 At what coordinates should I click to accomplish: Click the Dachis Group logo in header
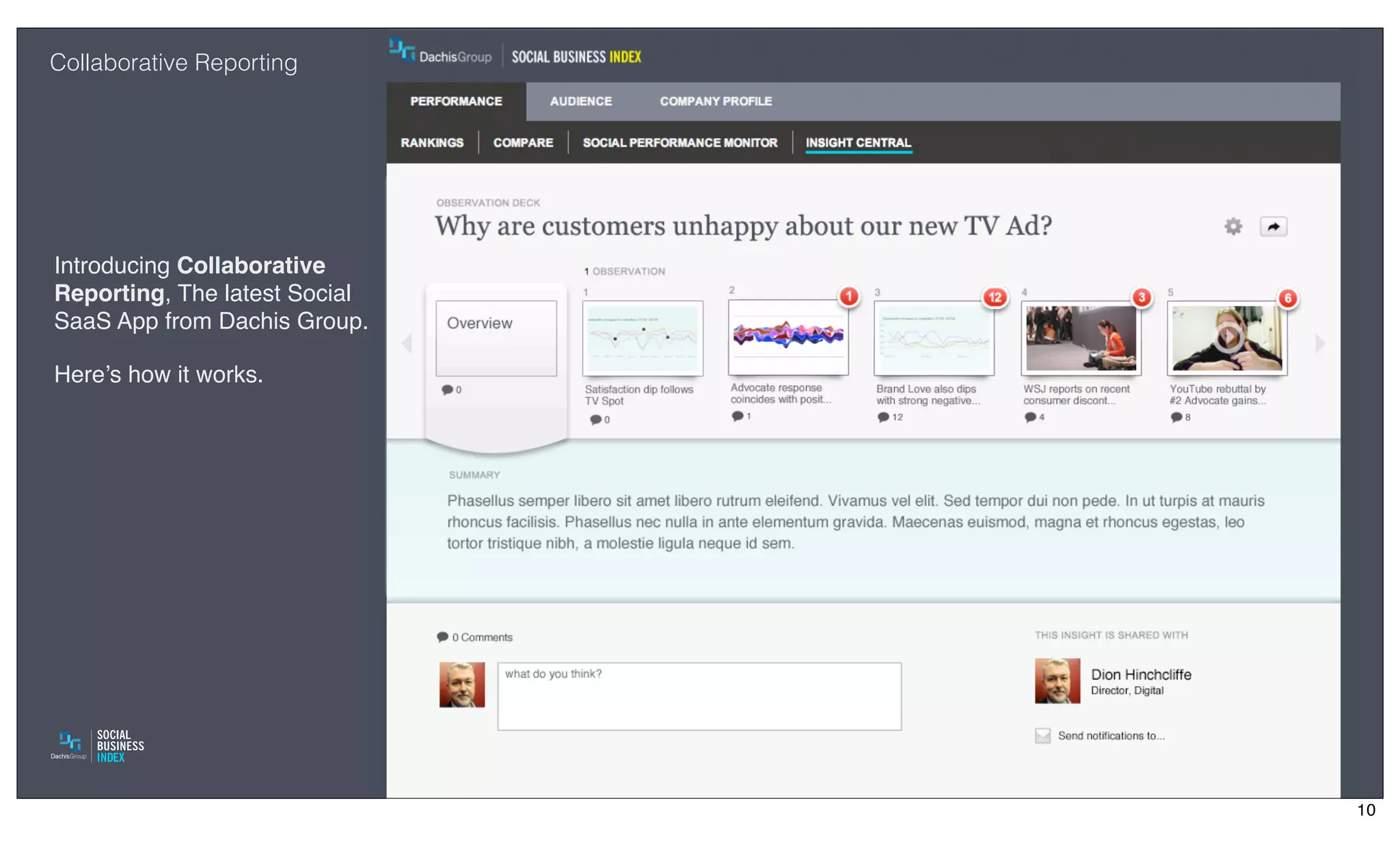tap(440, 53)
